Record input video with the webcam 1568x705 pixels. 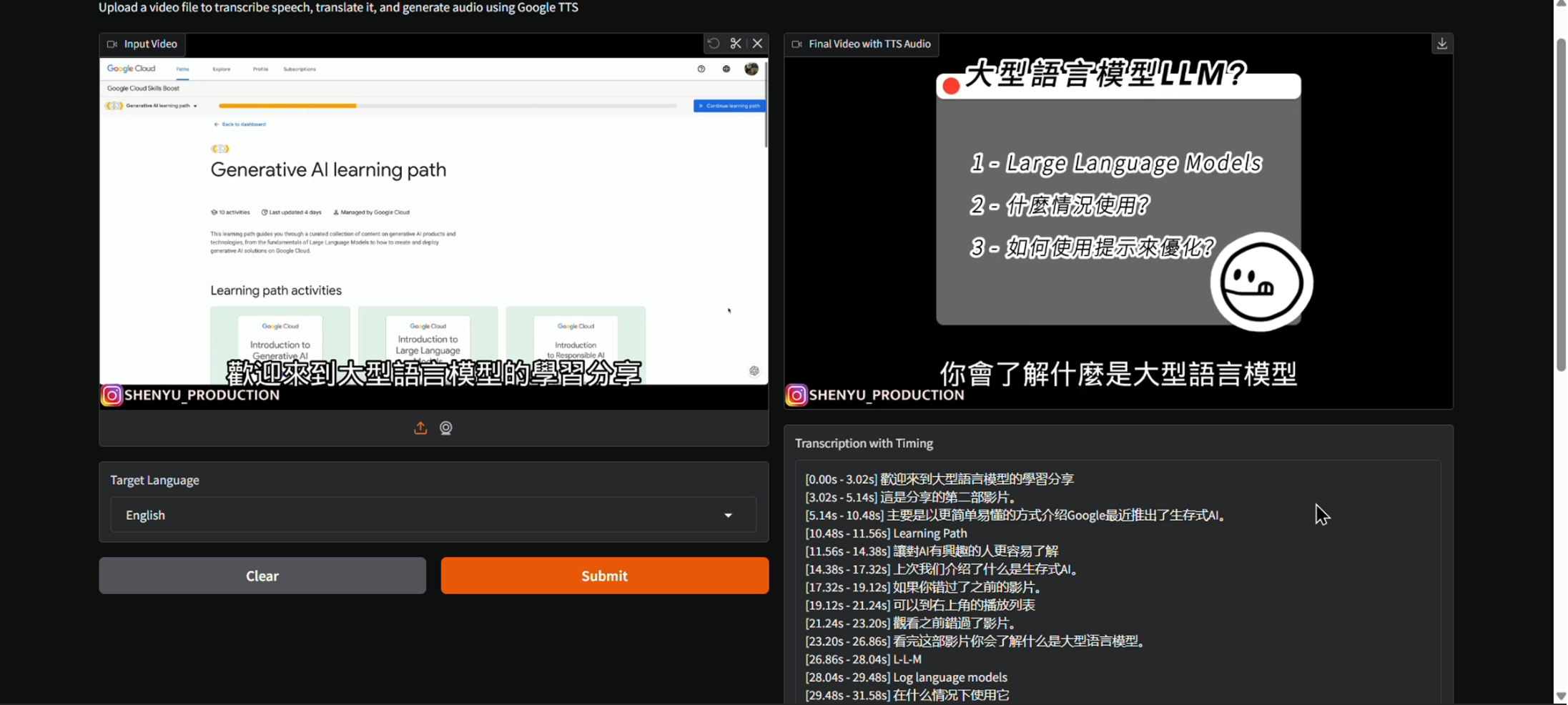(445, 428)
